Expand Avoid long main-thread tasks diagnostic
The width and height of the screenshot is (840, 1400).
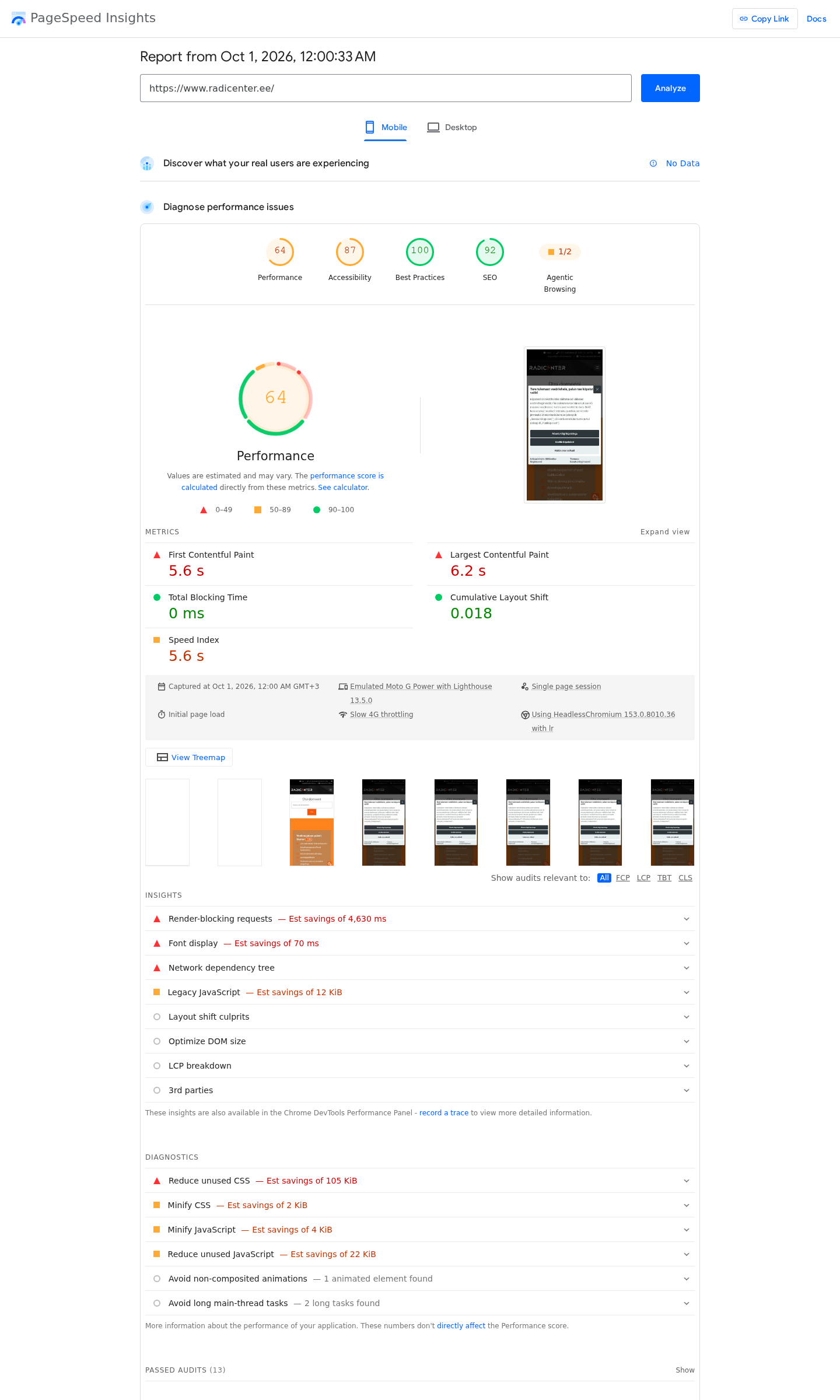(420, 1303)
